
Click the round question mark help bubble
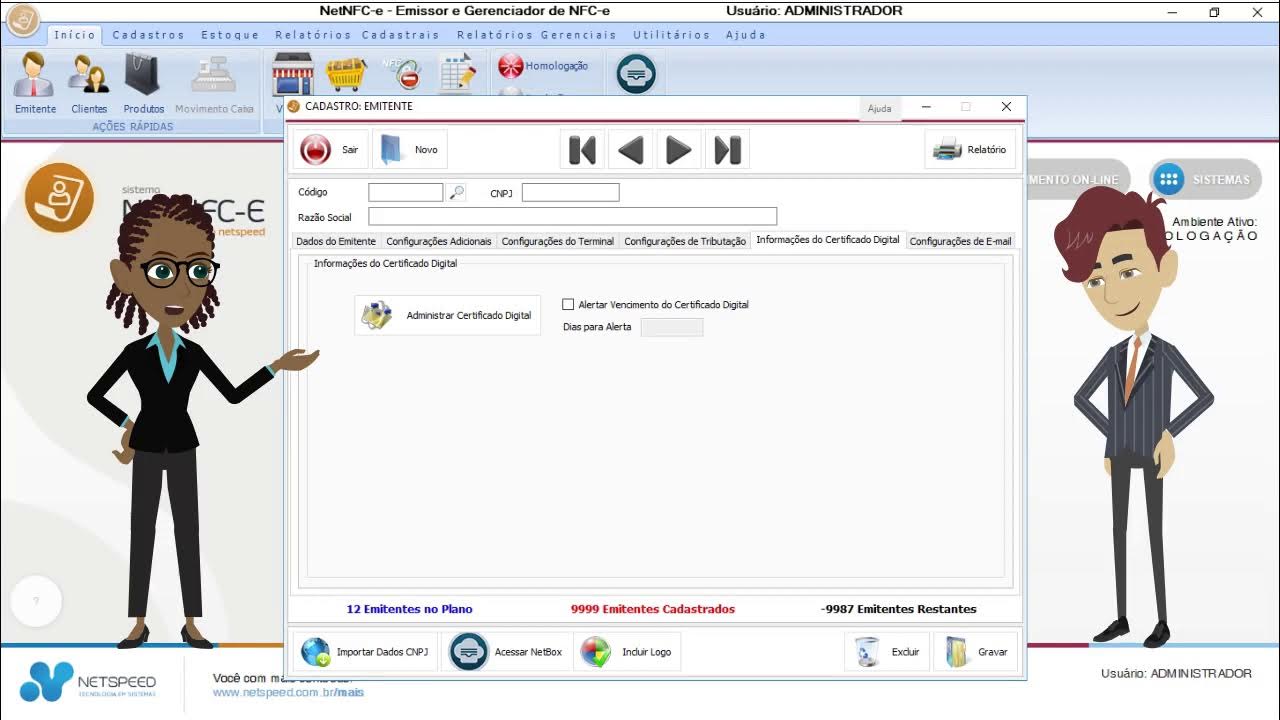point(36,601)
